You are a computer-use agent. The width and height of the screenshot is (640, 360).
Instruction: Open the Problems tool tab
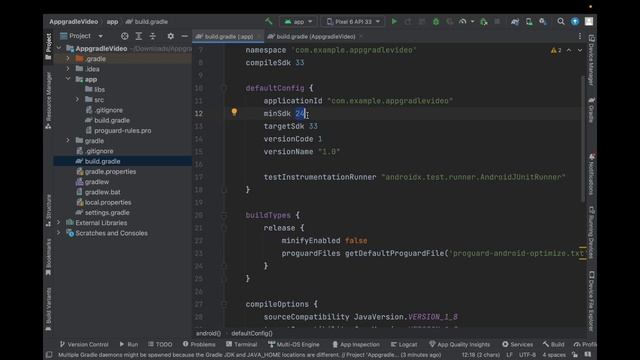(x=199, y=344)
